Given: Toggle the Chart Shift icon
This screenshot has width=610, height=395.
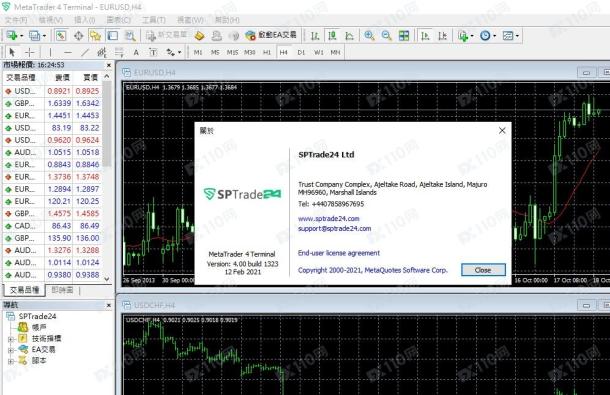Looking at the screenshot, I should (442, 36).
